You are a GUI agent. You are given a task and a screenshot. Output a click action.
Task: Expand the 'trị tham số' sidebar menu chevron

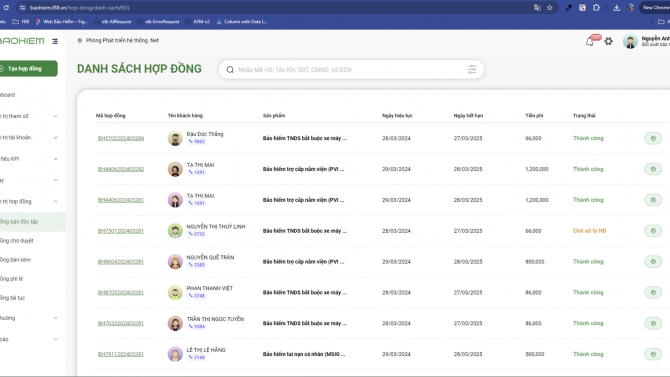pos(56,116)
